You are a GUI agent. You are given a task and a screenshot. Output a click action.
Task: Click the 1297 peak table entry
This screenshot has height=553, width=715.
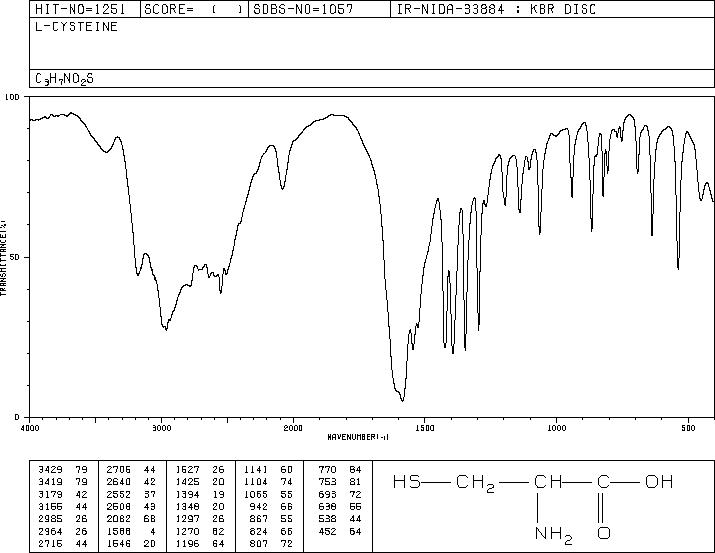[x=187, y=519]
